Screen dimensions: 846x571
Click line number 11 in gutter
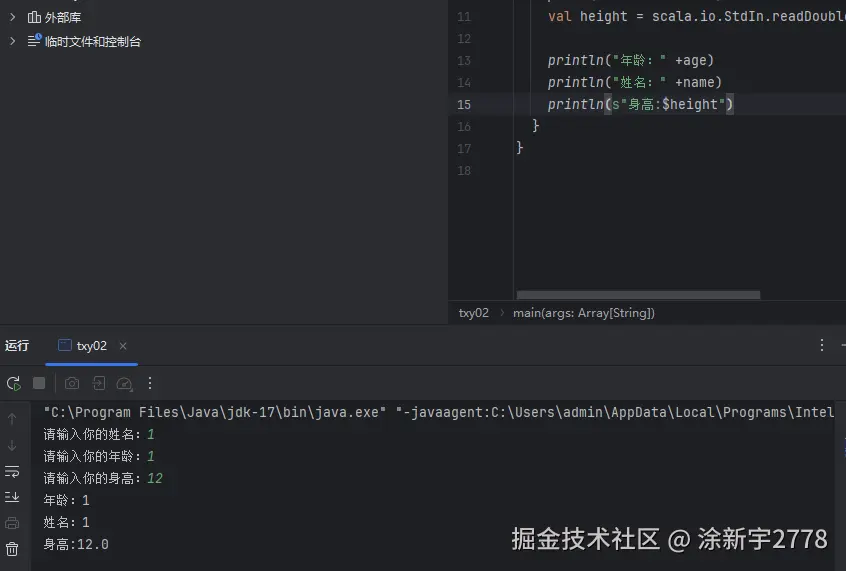464,17
